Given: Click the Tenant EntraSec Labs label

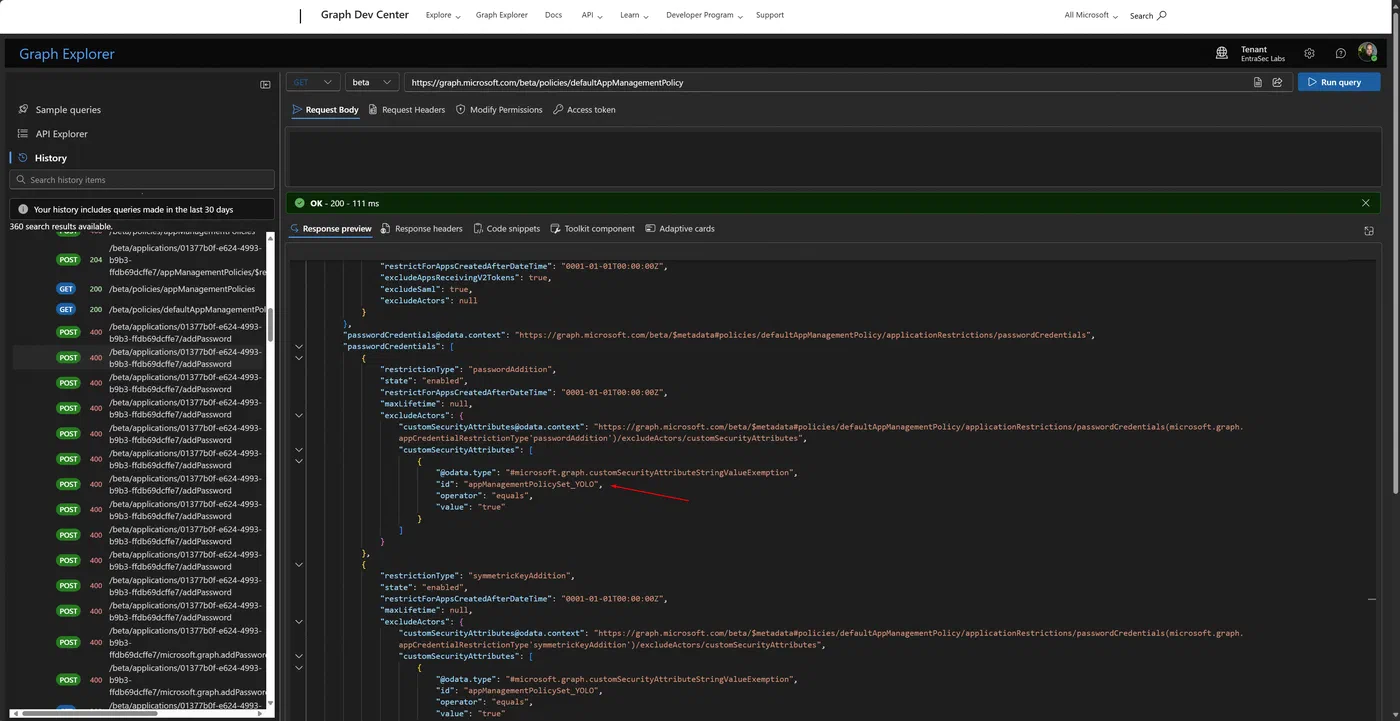Looking at the screenshot, I should pyautogui.click(x=1263, y=54).
